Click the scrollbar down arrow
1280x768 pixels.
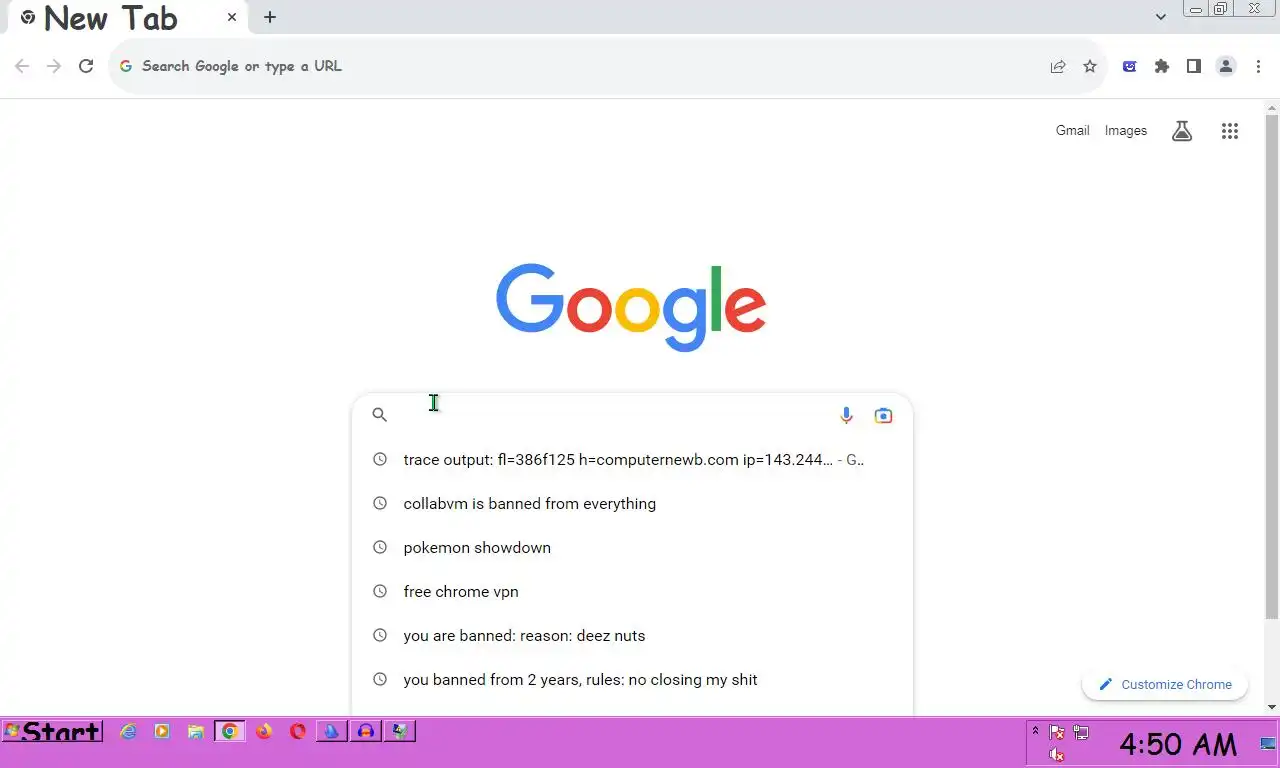[1272, 707]
